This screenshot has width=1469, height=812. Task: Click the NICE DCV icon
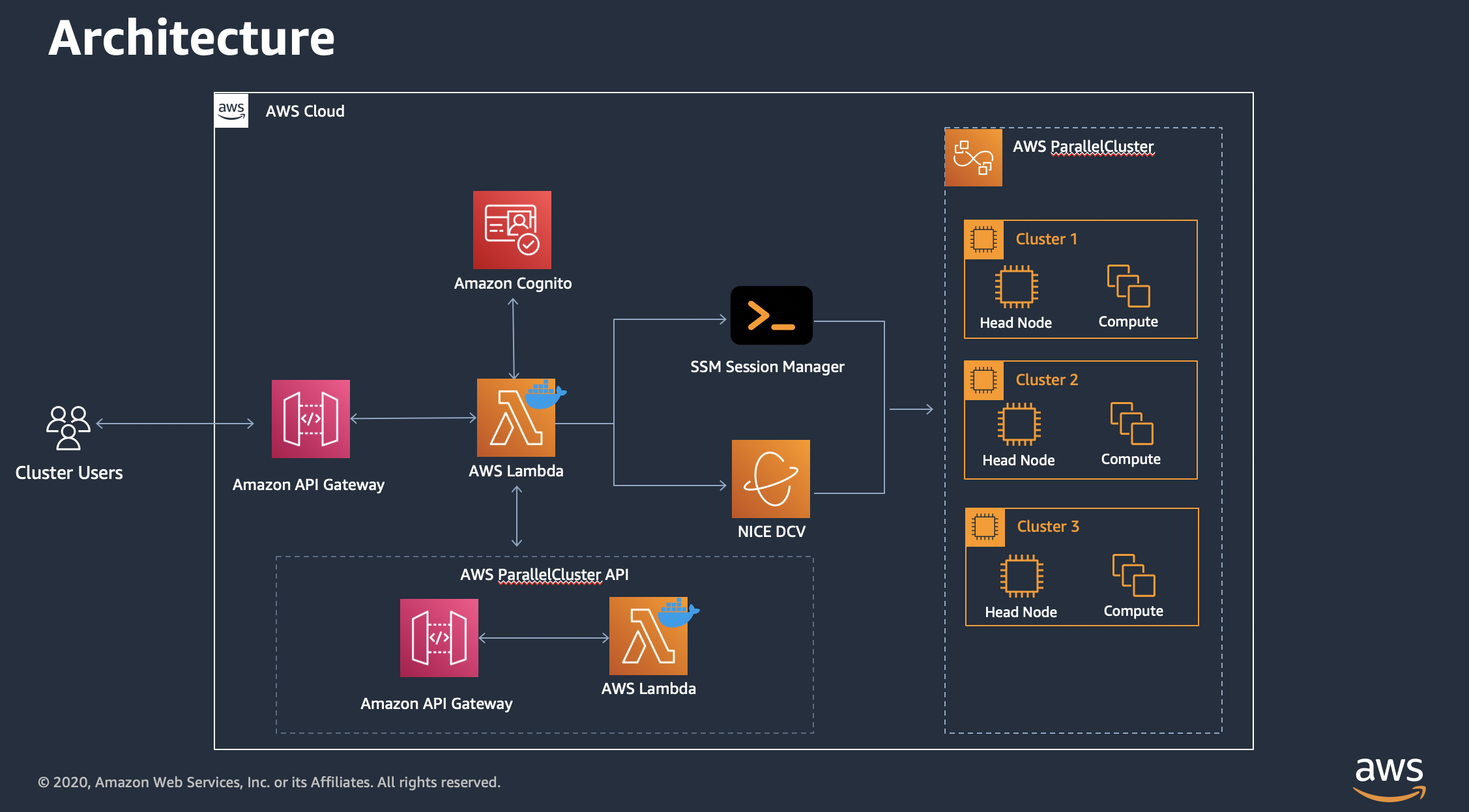pyautogui.click(x=770, y=479)
